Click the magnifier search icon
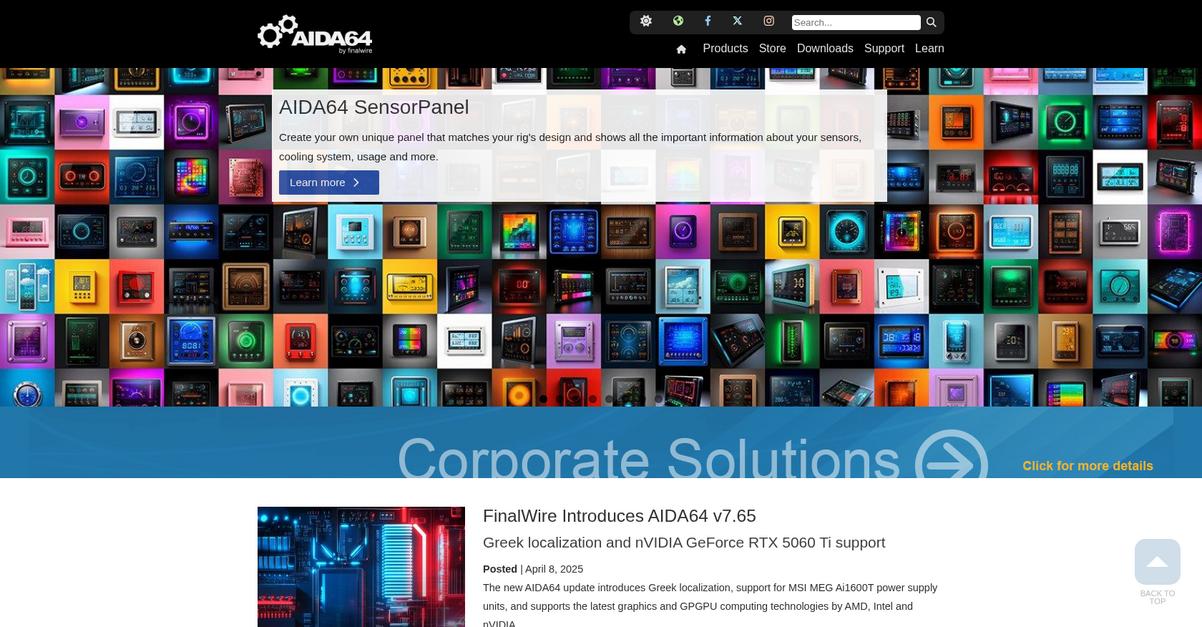The height and width of the screenshot is (627, 1202). click(x=931, y=22)
